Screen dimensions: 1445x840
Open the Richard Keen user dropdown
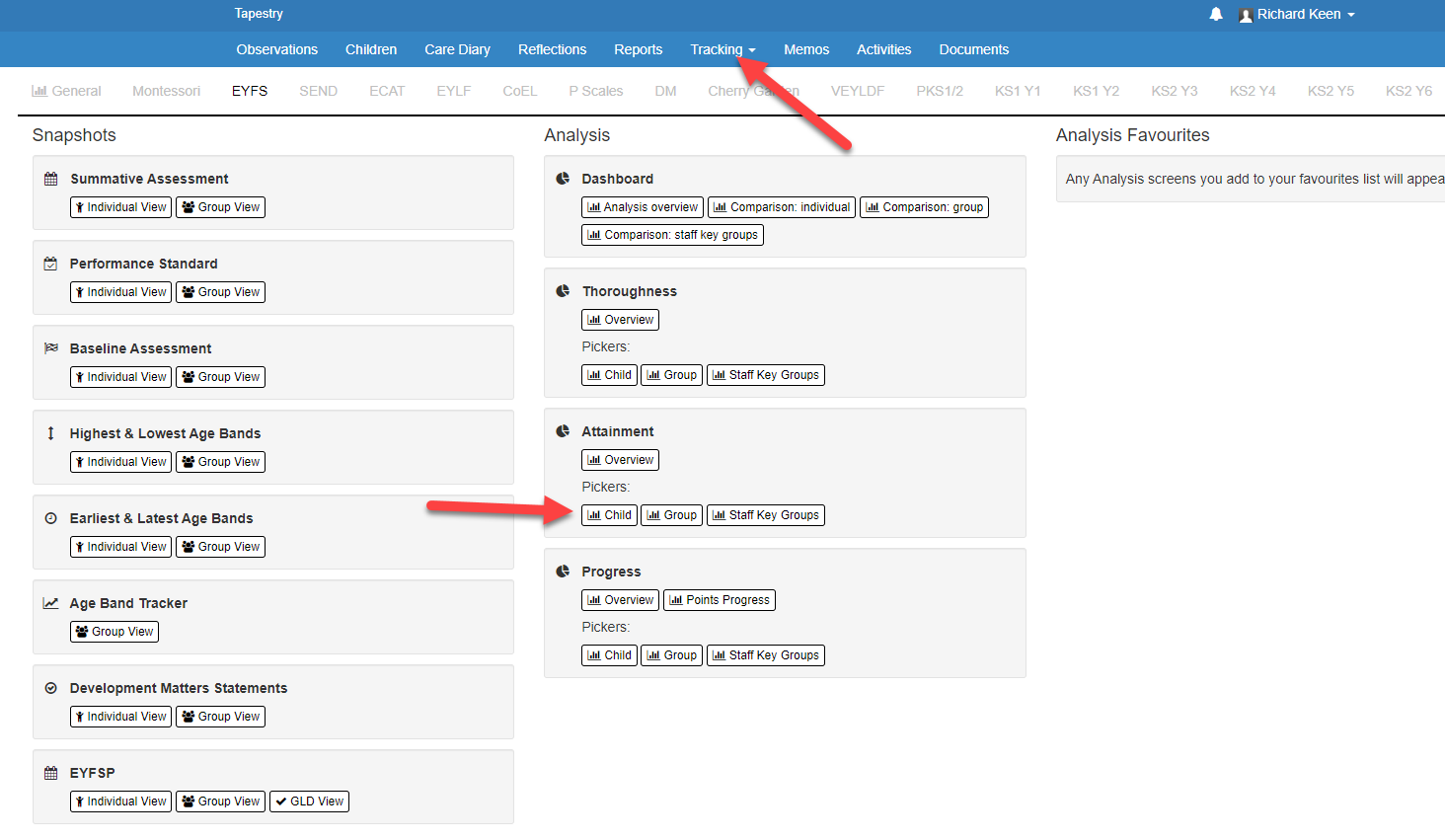click(1297, 14)
